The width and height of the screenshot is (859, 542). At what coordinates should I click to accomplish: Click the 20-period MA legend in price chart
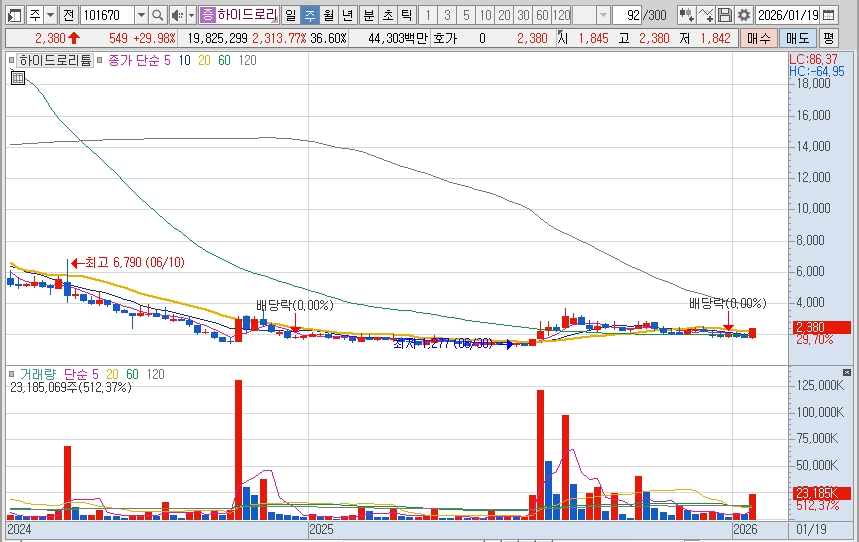point(204,60)
